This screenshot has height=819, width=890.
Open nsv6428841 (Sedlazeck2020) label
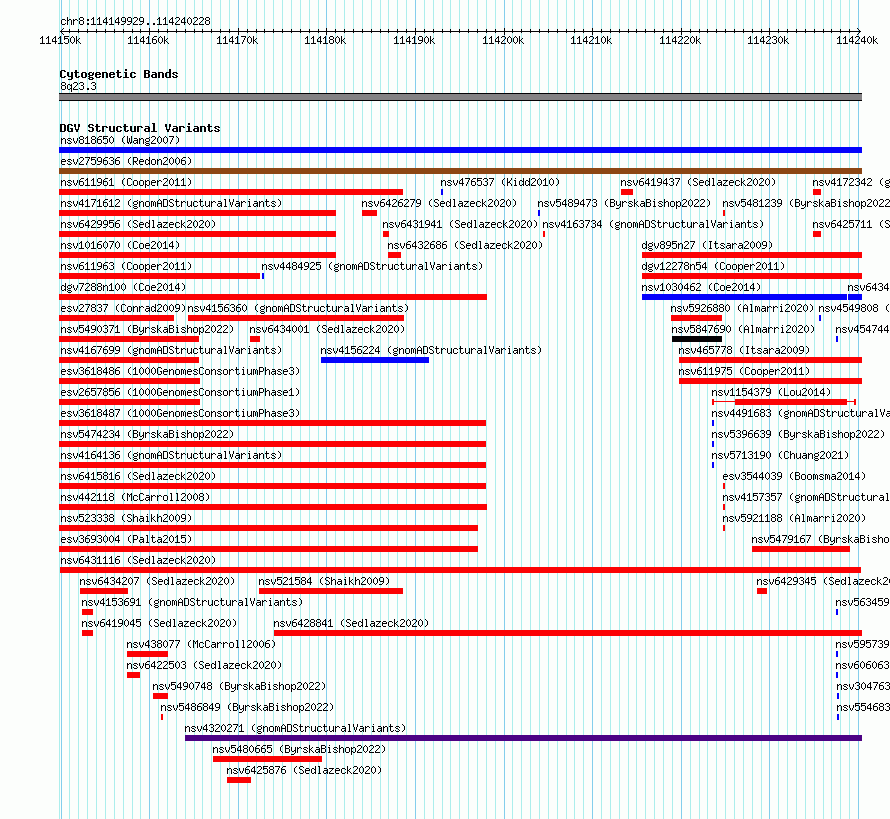[351, 623]
